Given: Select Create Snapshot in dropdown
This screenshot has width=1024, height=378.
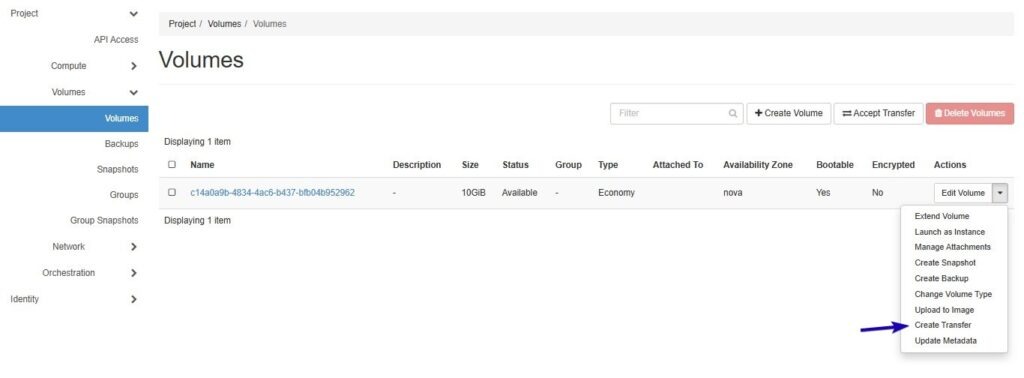Looking at the screenshot, I should click(945, 262).
